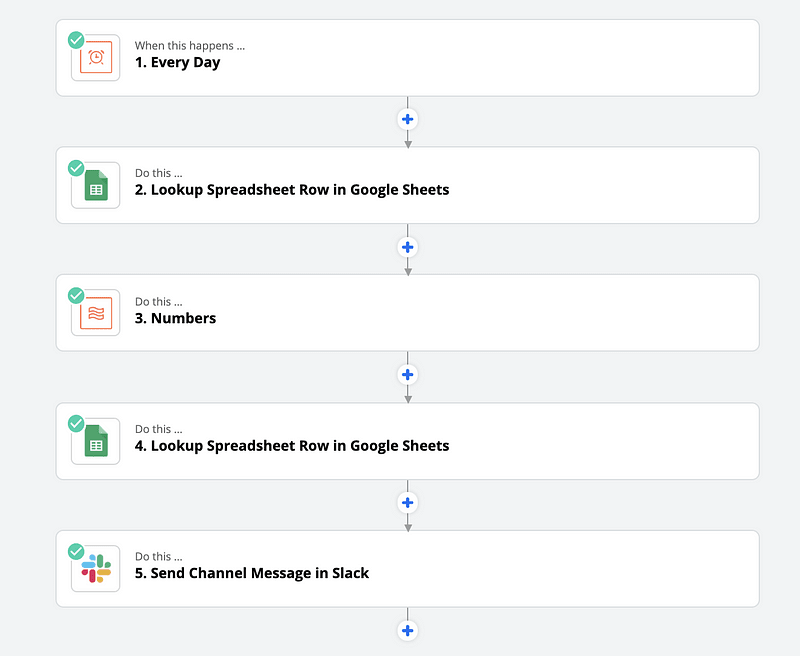The image size is (800, 656).
Task: Click 'Do this ...' label above Slack step
Action: (x=159, y=557)
